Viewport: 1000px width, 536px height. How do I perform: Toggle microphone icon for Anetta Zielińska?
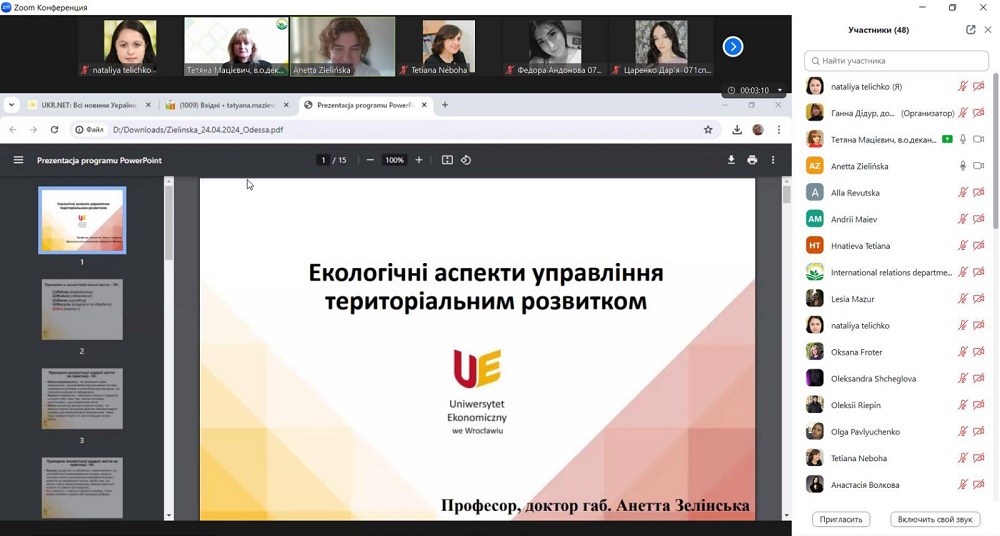point(963,166)
